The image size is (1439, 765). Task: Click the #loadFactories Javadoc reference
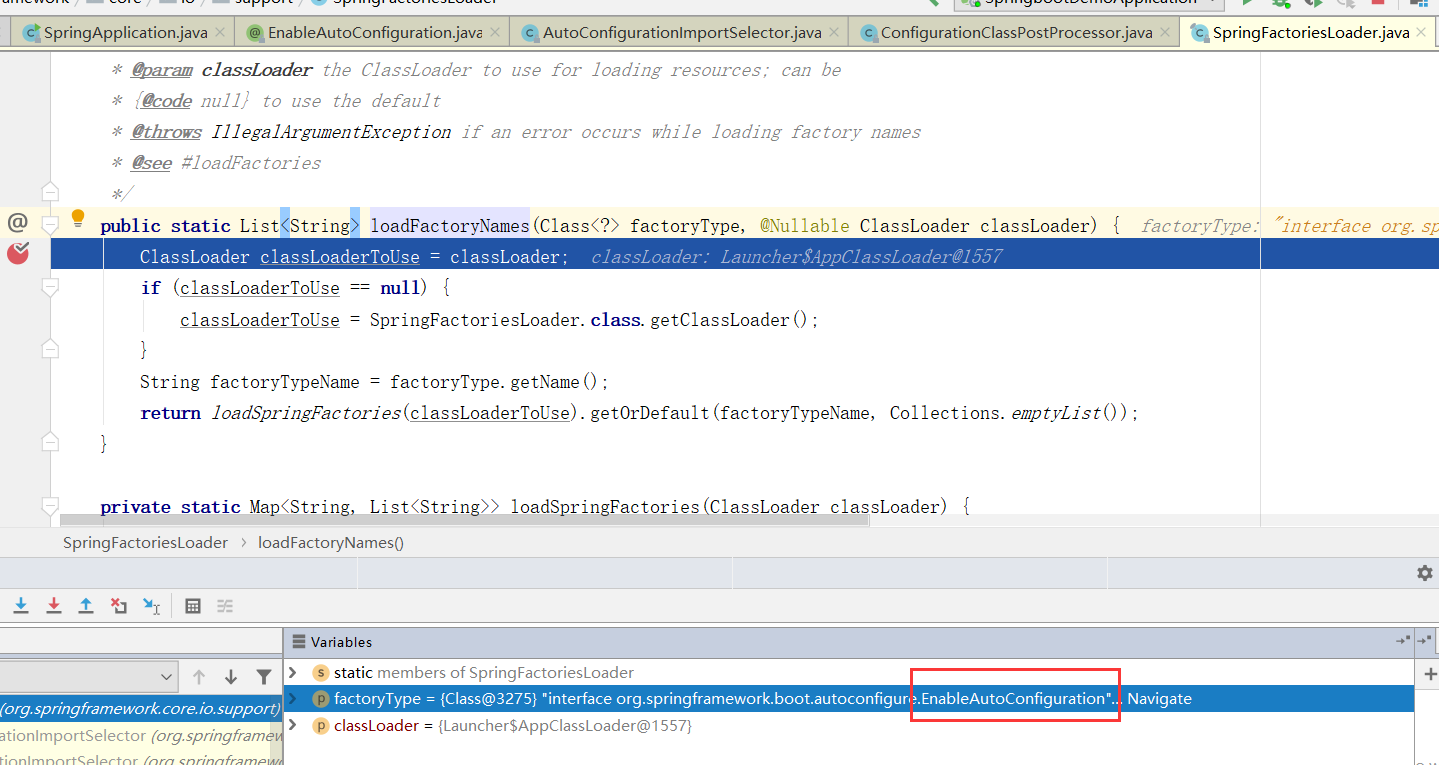point(251,163)
